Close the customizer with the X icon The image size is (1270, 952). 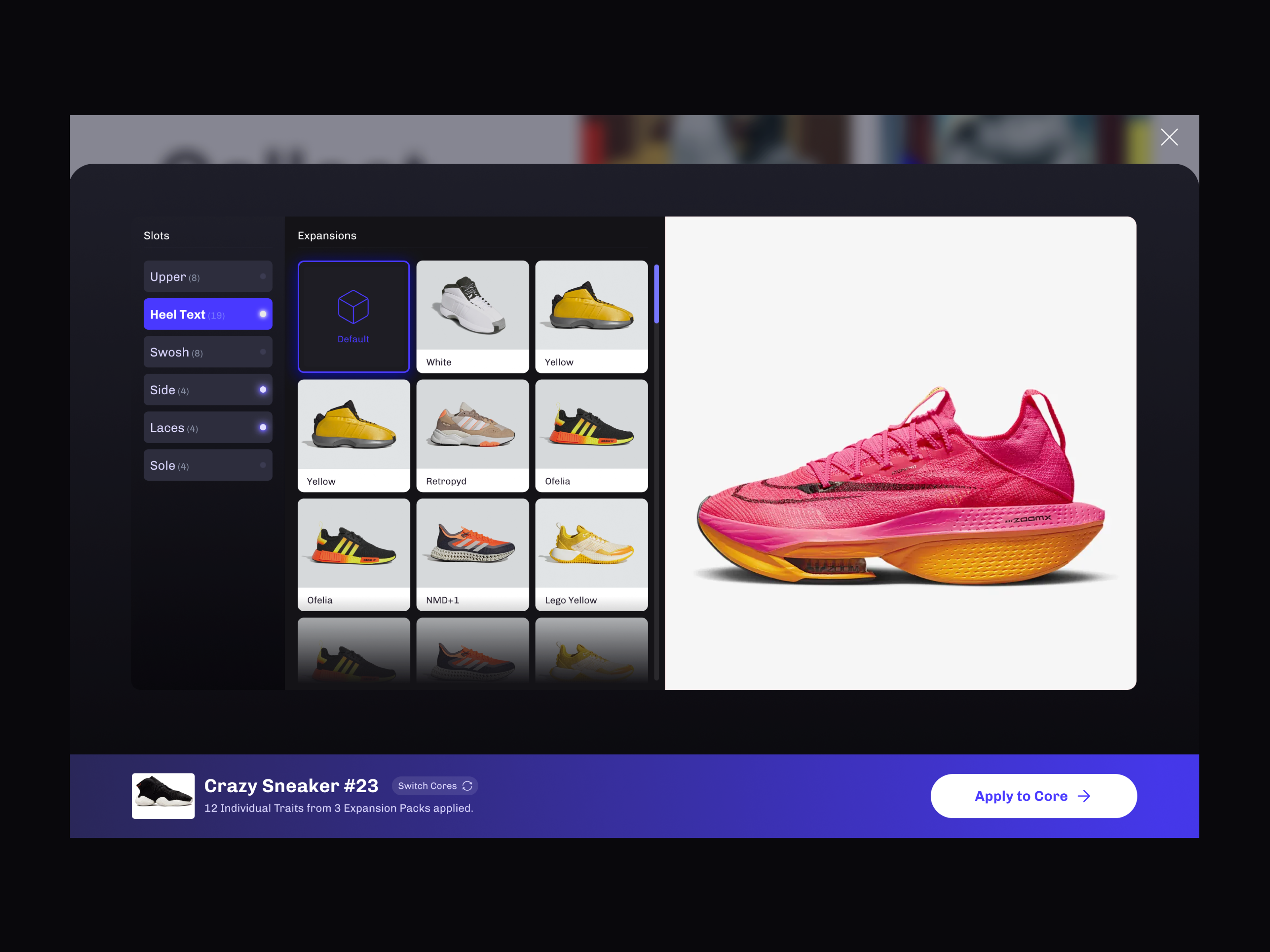point(1169,137)
